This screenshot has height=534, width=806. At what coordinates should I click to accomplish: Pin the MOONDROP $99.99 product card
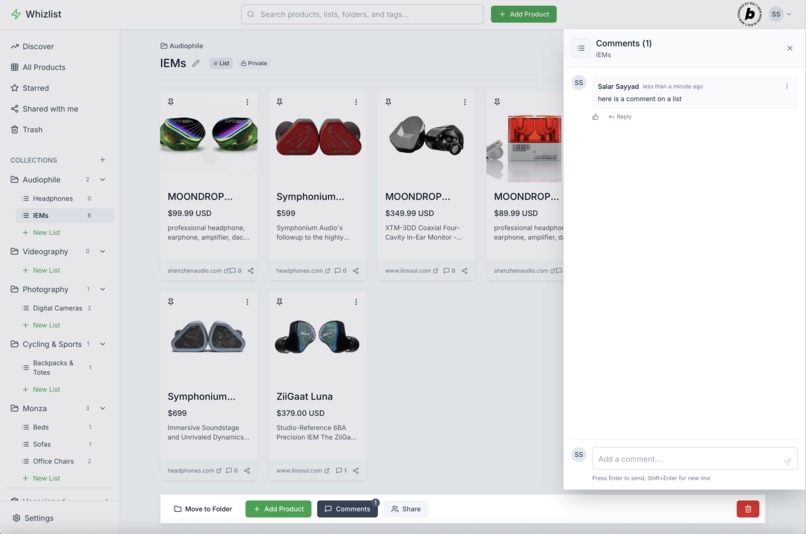[171, 102]
